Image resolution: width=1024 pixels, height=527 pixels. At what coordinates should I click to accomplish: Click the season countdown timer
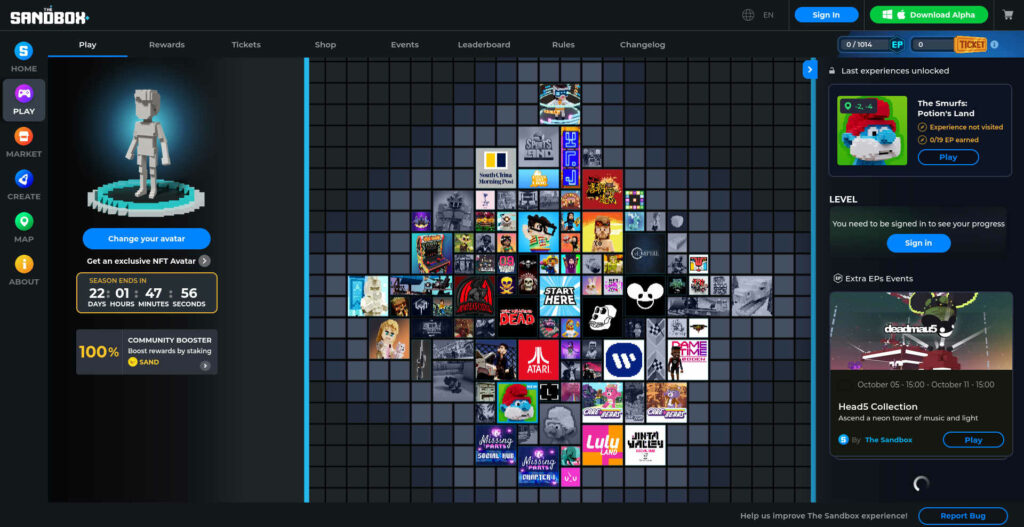click(147, 293)
